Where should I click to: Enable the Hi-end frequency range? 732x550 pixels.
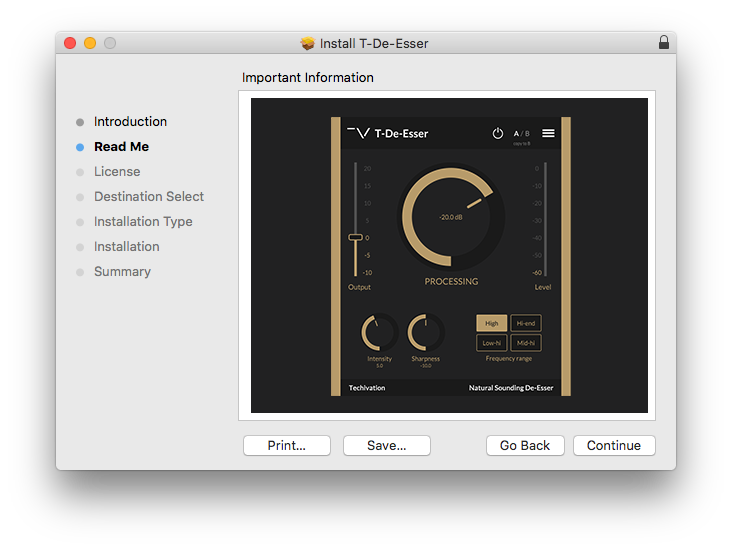coord(526,323)
